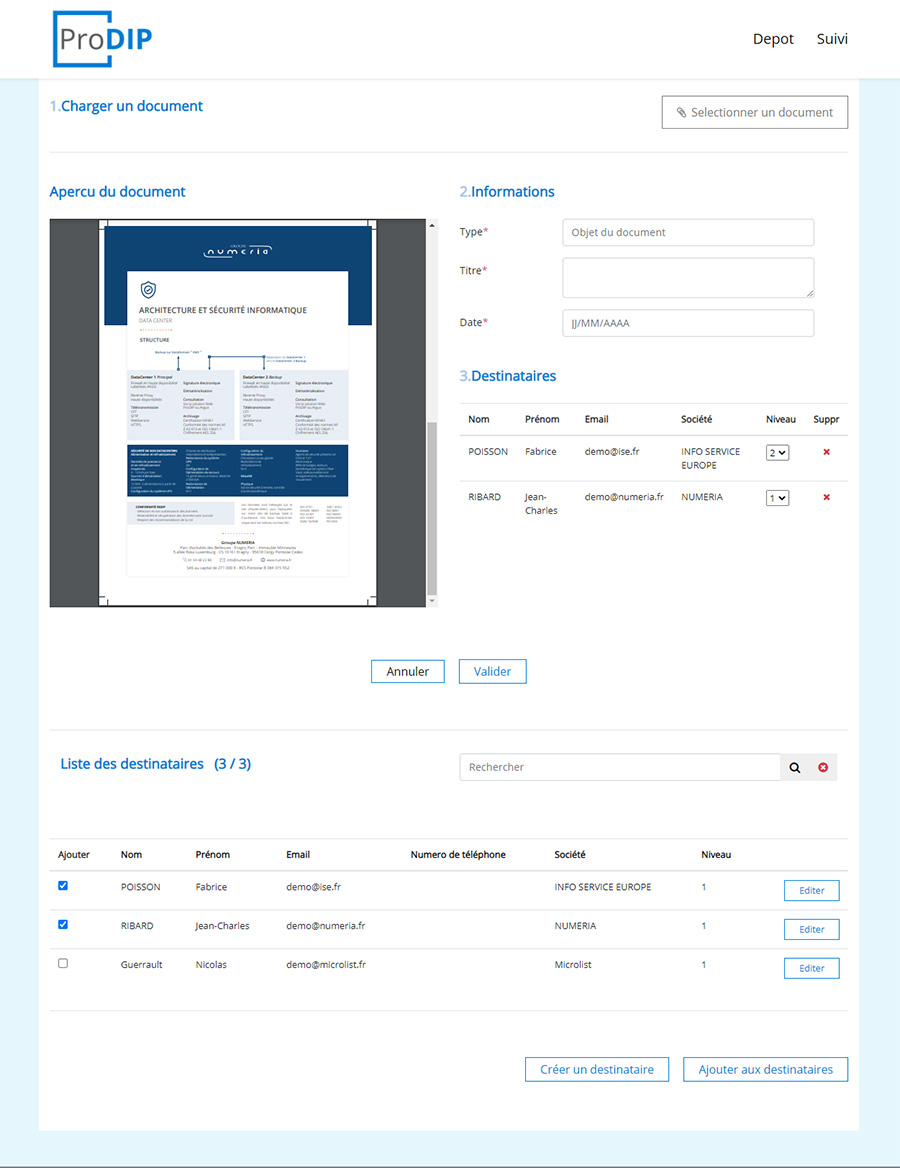This screenshot has height=1168, width=900.
Task: Uncheck the RIBARD Jean-Charles checkbox
Action: (63, 925)
